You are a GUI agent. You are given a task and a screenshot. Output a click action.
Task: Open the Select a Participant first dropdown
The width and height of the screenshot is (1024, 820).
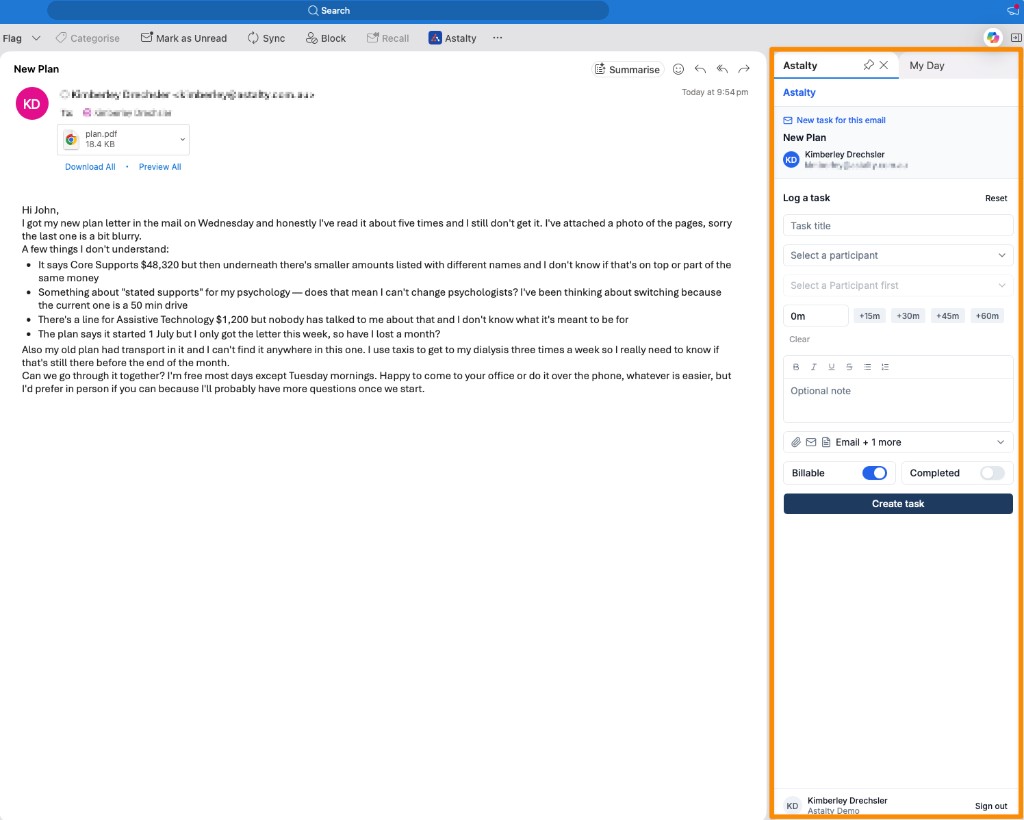tap(898, 285)
